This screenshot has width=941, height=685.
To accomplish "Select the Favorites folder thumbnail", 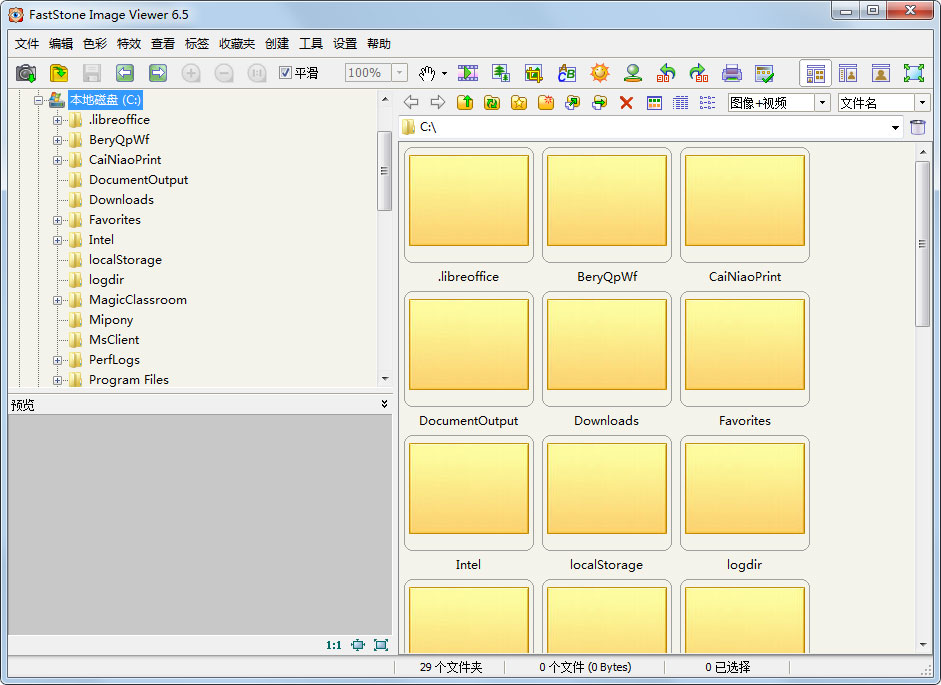I will click(745, 349).
